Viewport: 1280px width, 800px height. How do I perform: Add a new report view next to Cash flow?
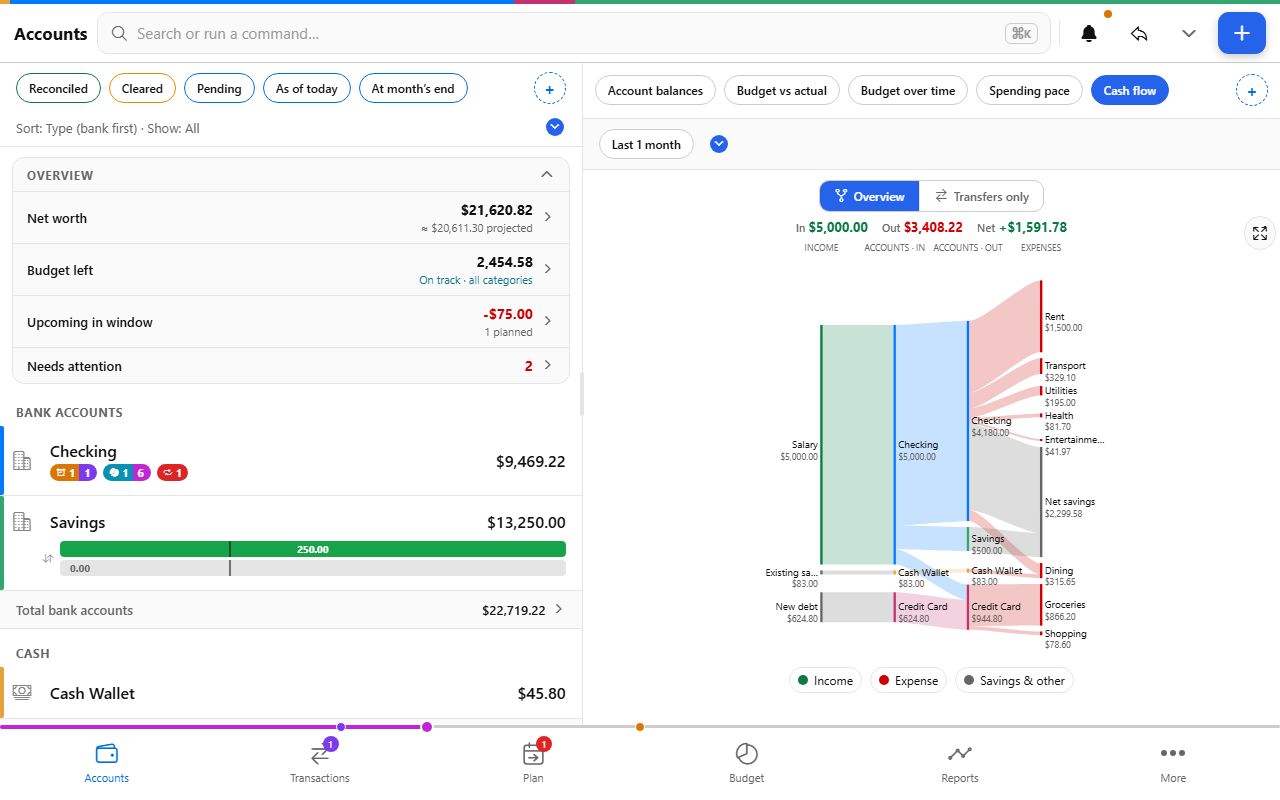(x=1251, y=91)
